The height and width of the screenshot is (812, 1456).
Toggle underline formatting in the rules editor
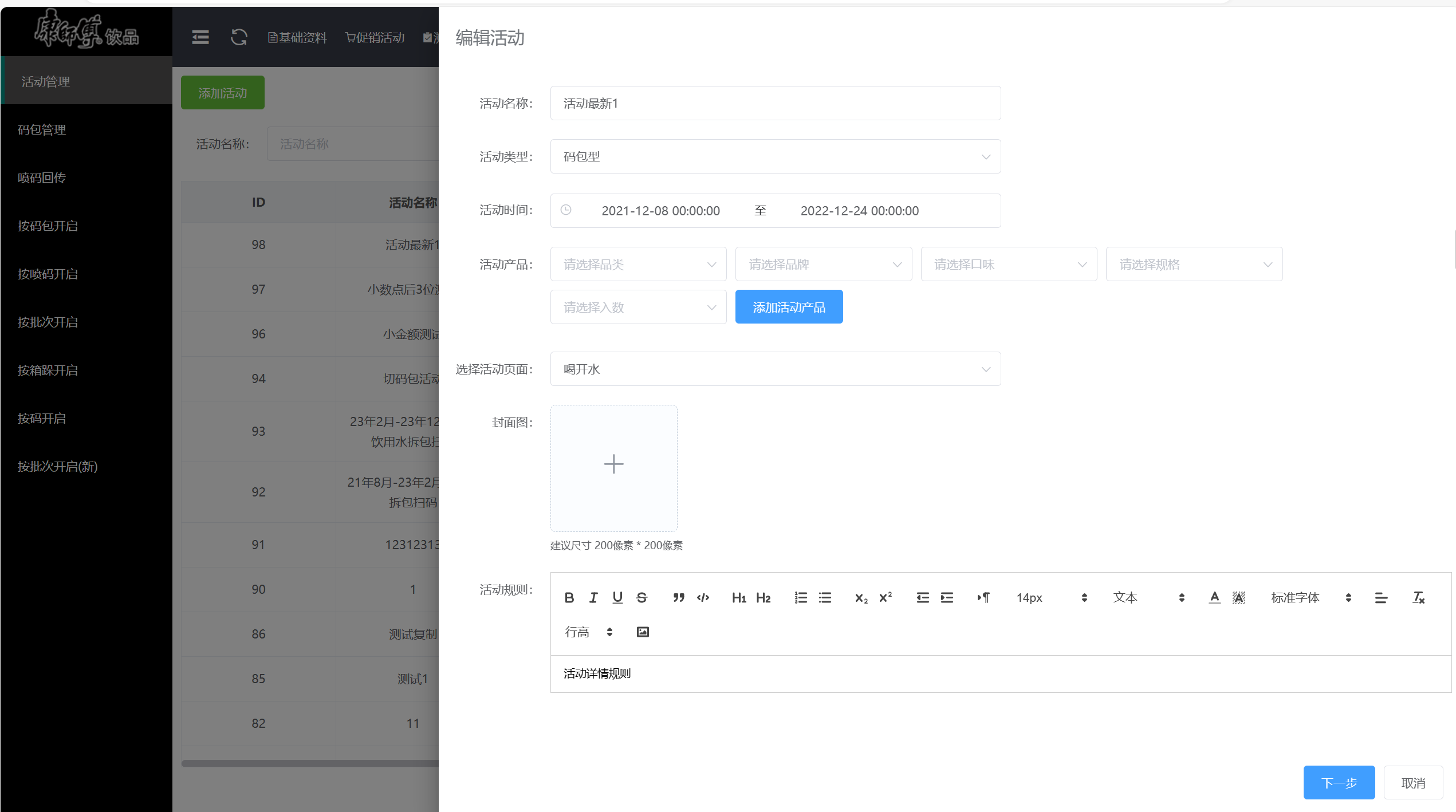coord(617,598)
